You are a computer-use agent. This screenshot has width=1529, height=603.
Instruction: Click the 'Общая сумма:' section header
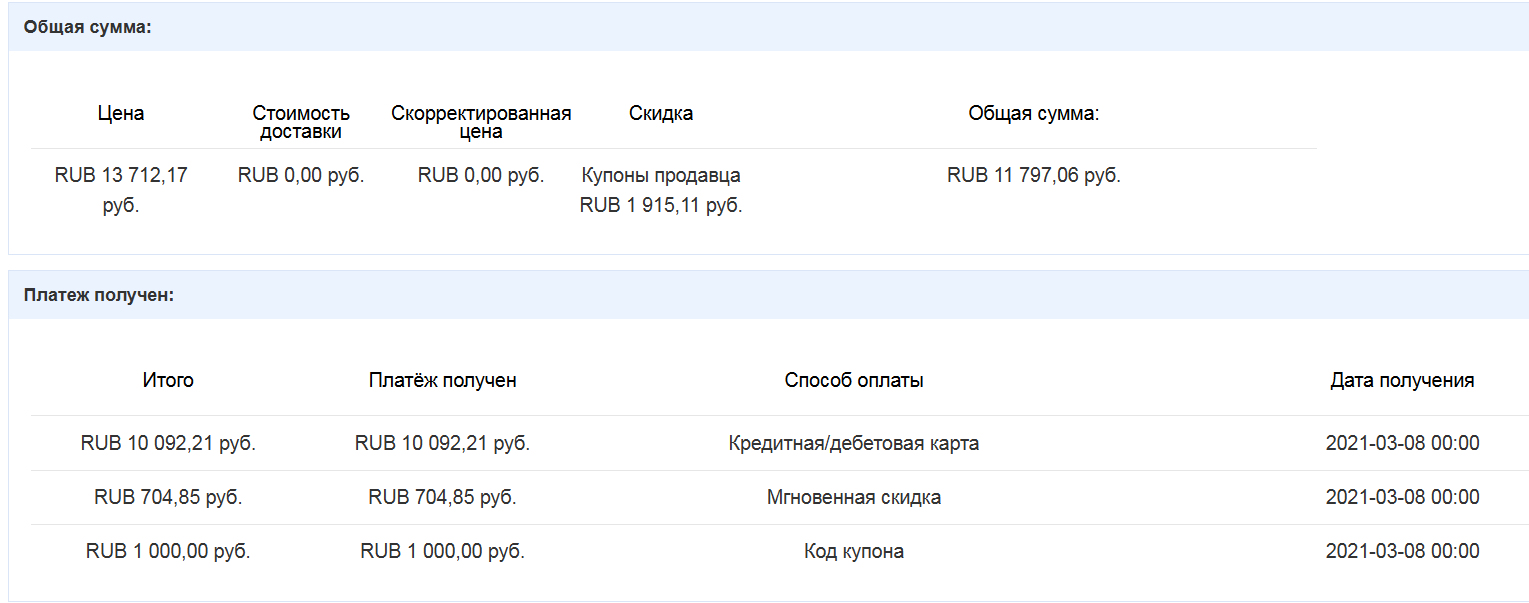tap(87, 27)
